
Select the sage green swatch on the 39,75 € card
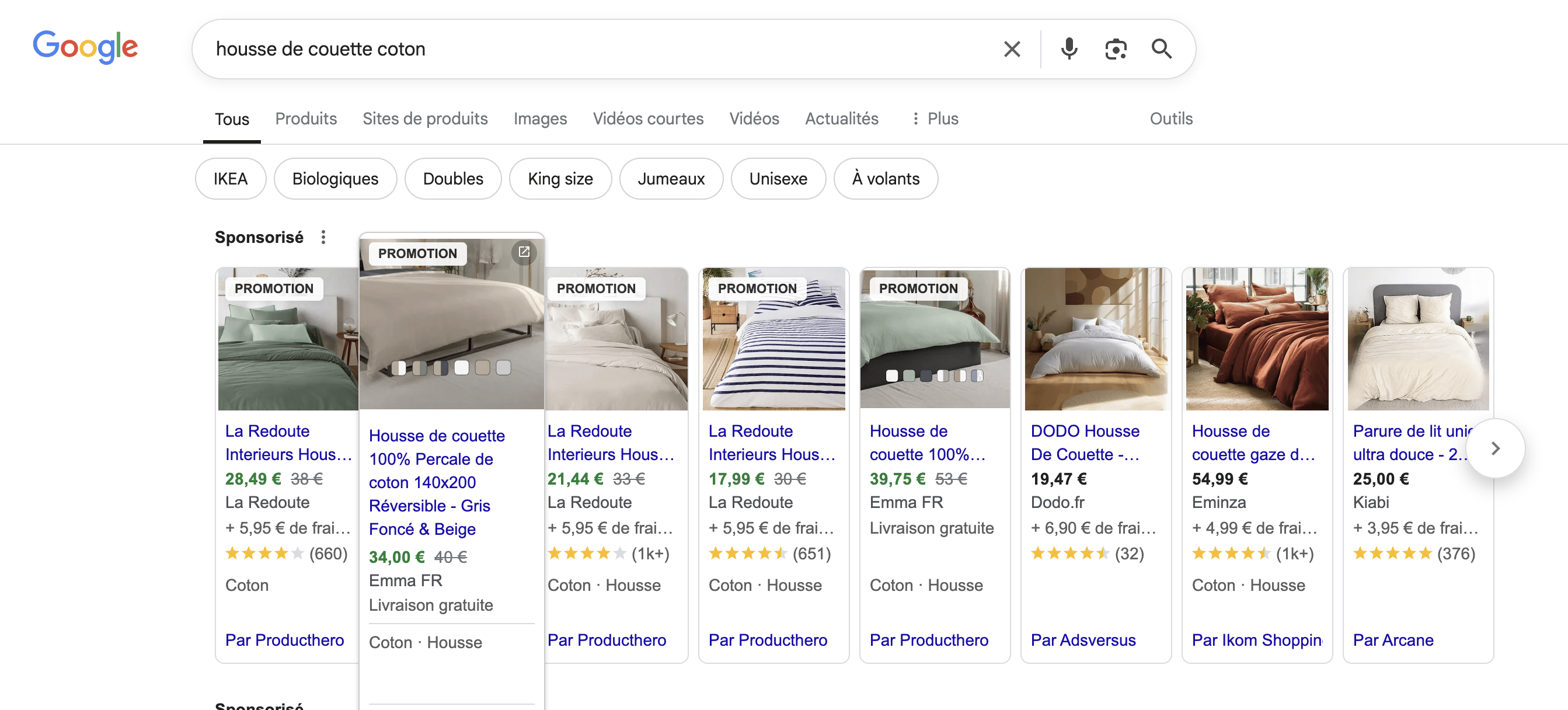point(909,375)
